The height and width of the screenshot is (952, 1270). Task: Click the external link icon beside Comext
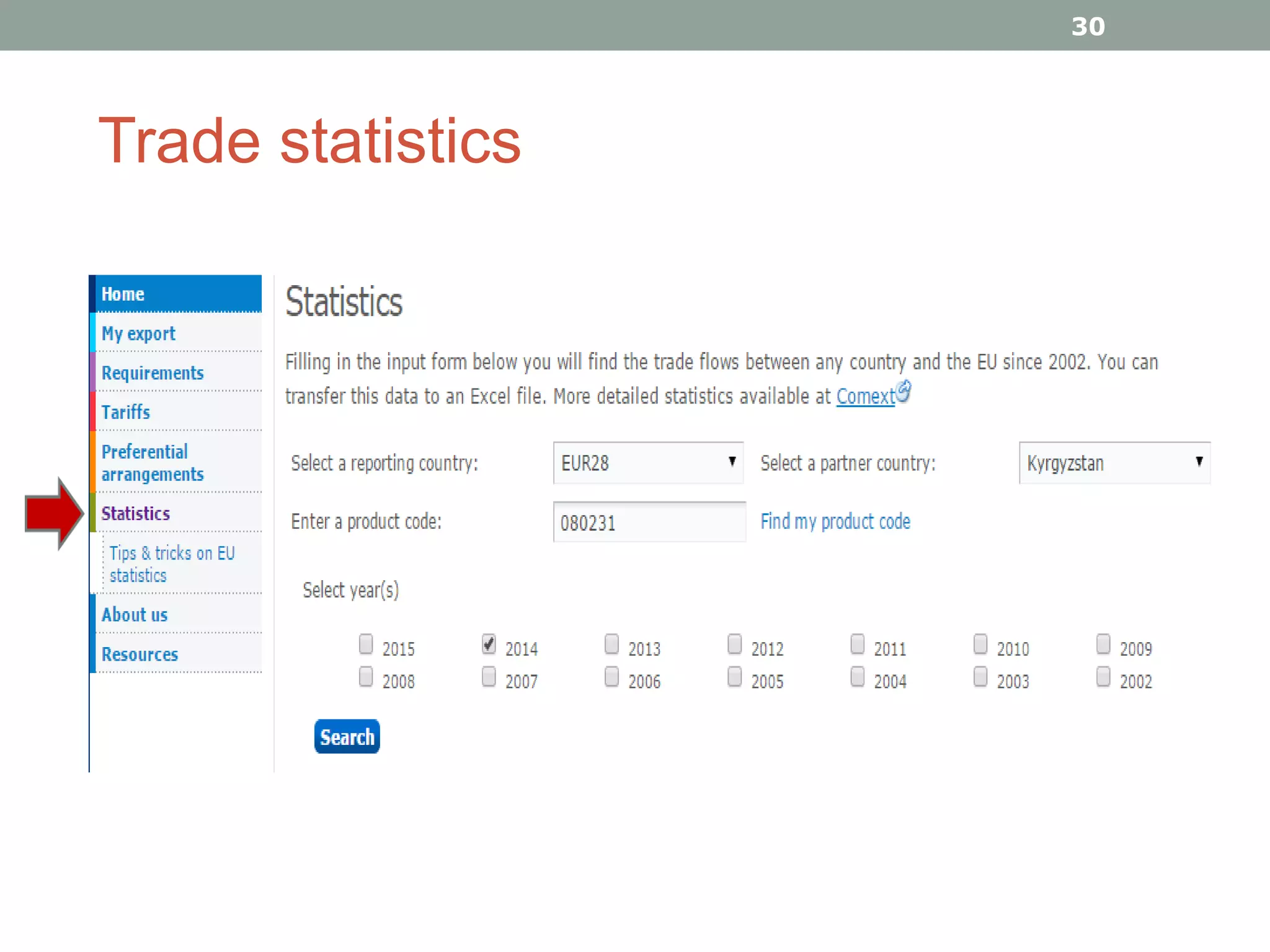904,391
